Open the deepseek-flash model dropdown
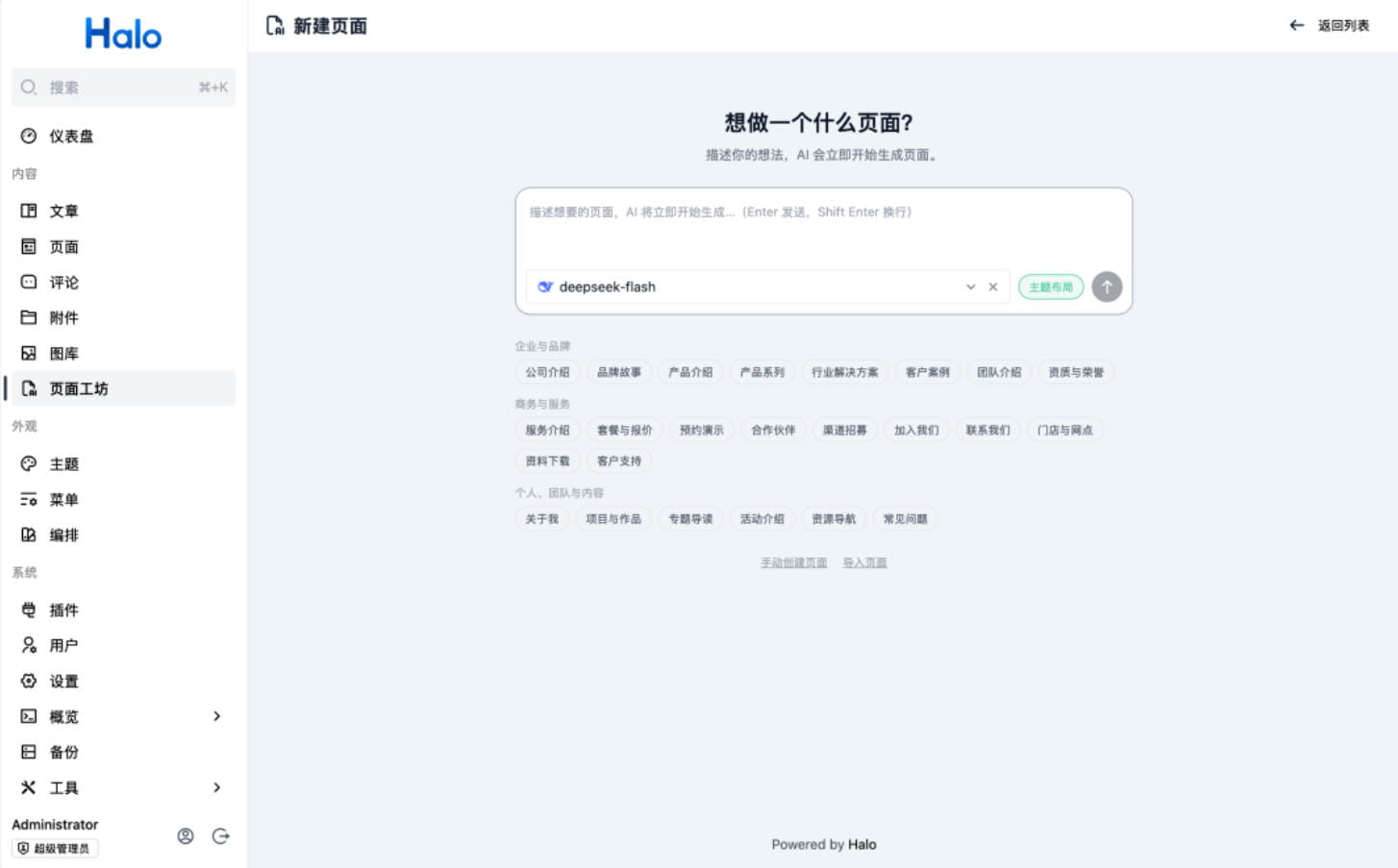This screenshot has width=1398, height=868. click(767, 287)
